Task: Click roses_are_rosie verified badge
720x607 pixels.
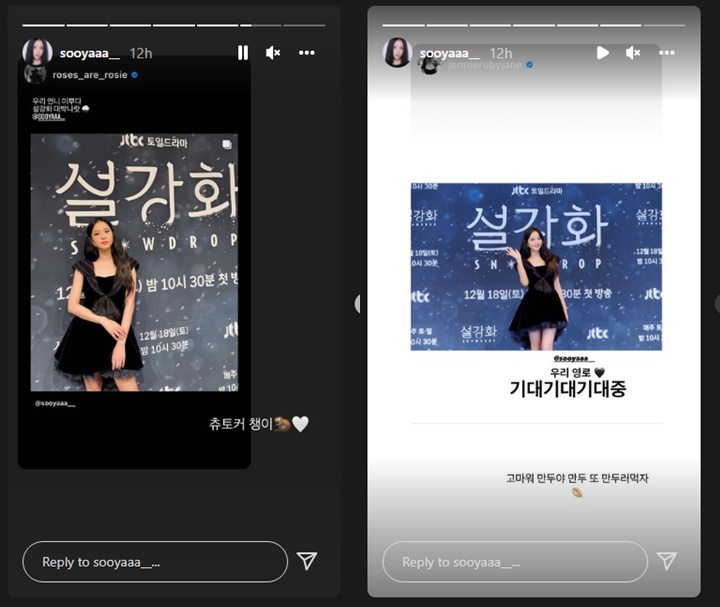Action: pyautogui.click(x=135, y=75)
